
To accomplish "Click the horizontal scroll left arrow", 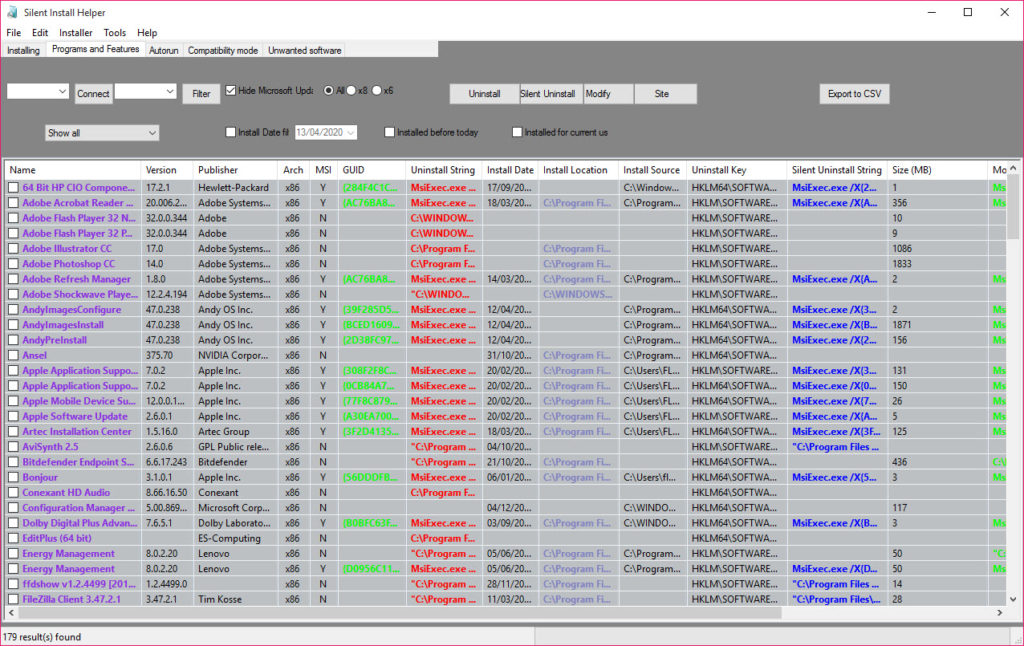I will click(x=11, y=613).
